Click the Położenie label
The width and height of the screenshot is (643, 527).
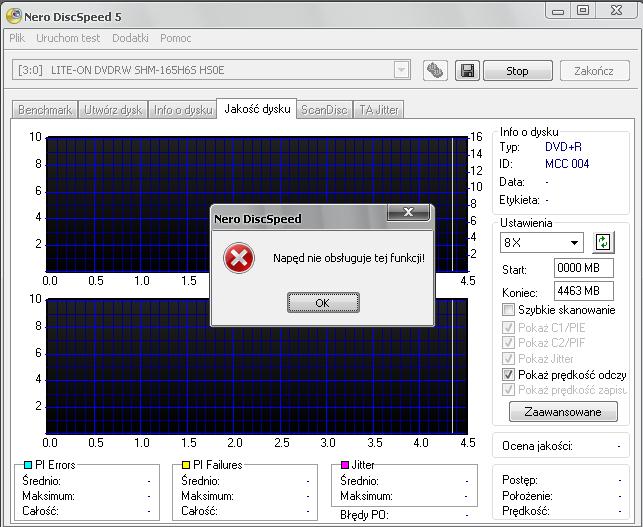pyautogui.click(x=527, y=496)
